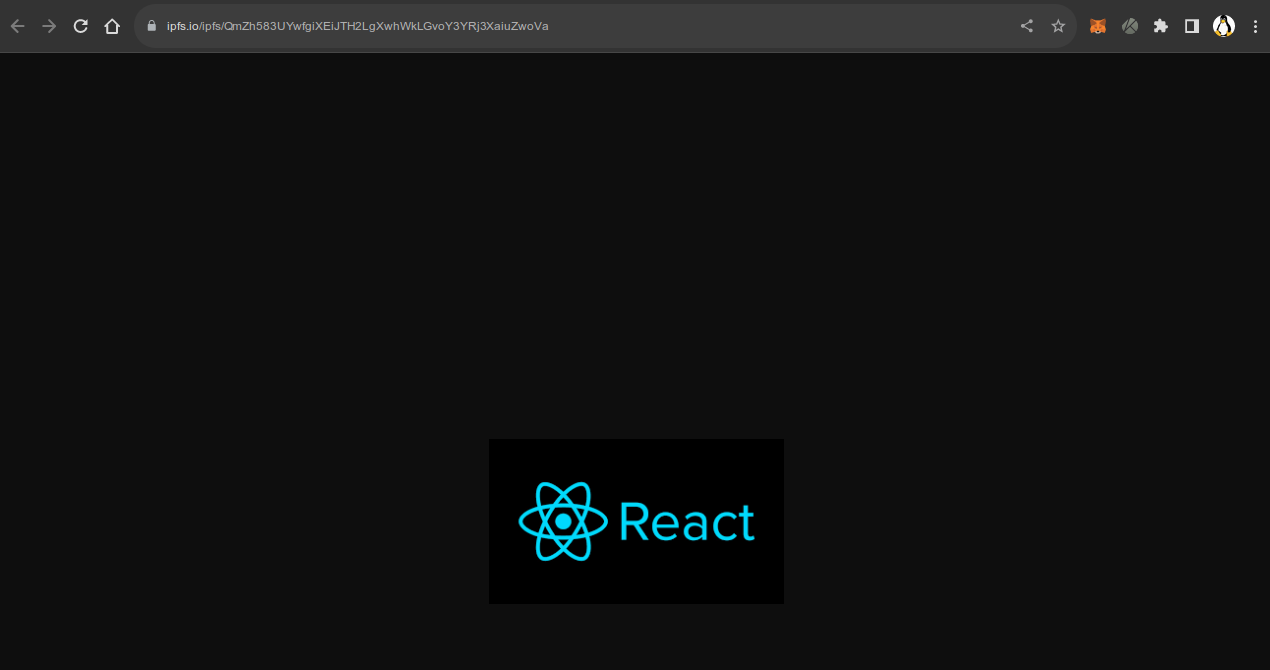Image resolution: width=1270 pixels, height=670 pixels.
Task: Open the MetaMask fox extension
Action: (x=1098, y=26)
